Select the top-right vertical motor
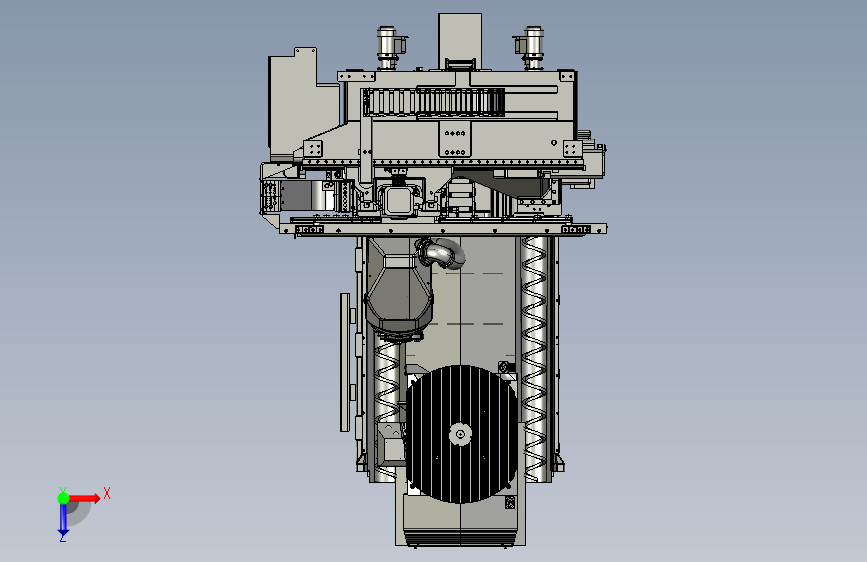 click(x=530, y=48)
